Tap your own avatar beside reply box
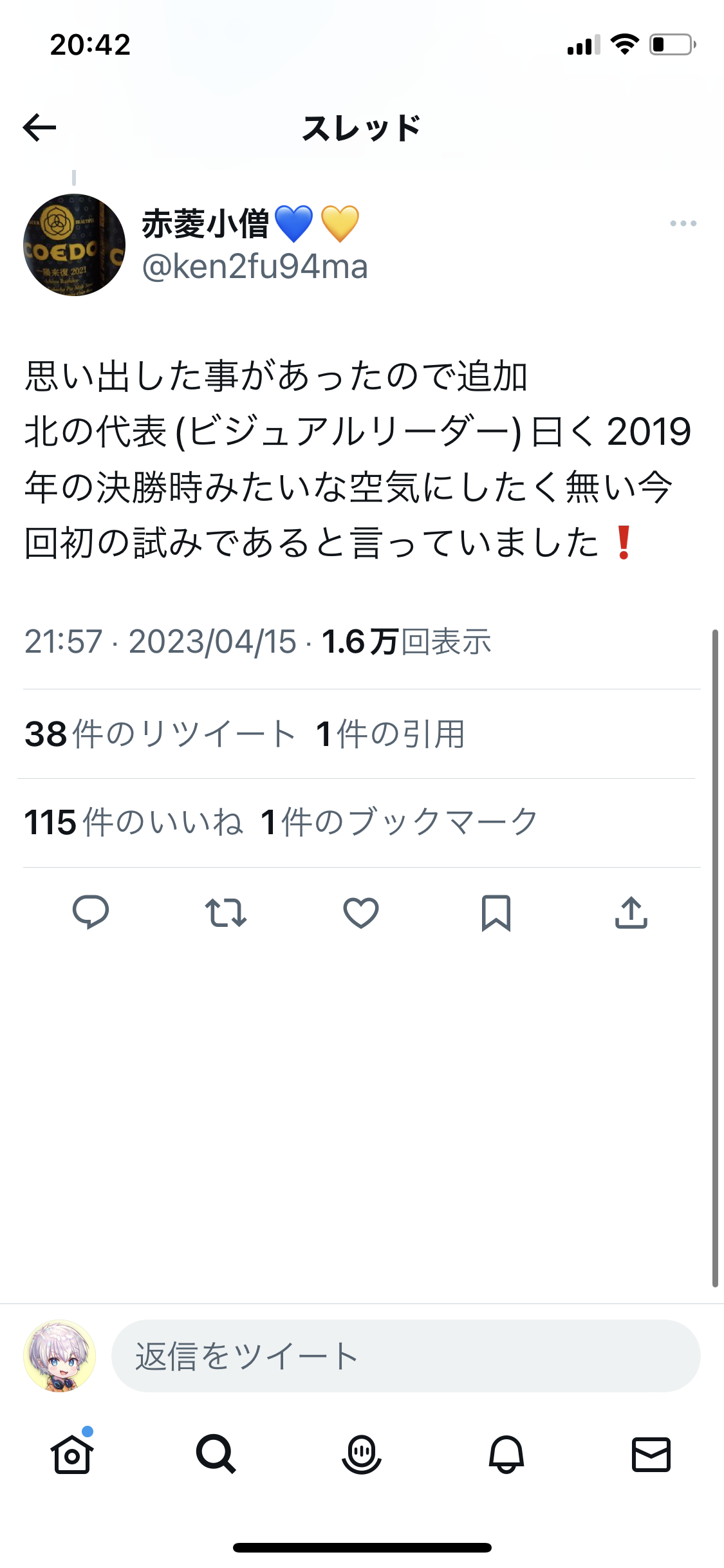 (60, 1356)
